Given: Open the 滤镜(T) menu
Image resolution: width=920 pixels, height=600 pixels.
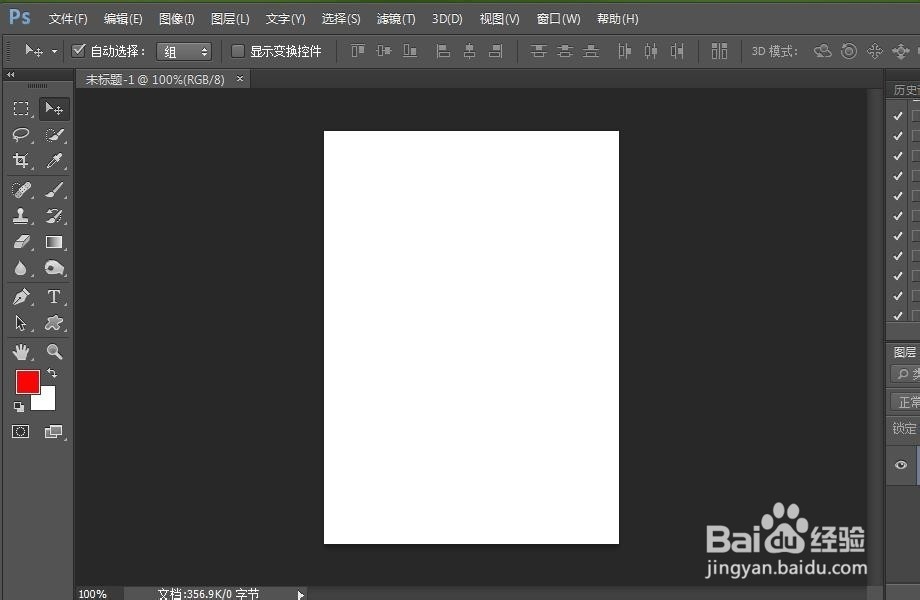Looking at the screenshot, I should click(396, 19).
